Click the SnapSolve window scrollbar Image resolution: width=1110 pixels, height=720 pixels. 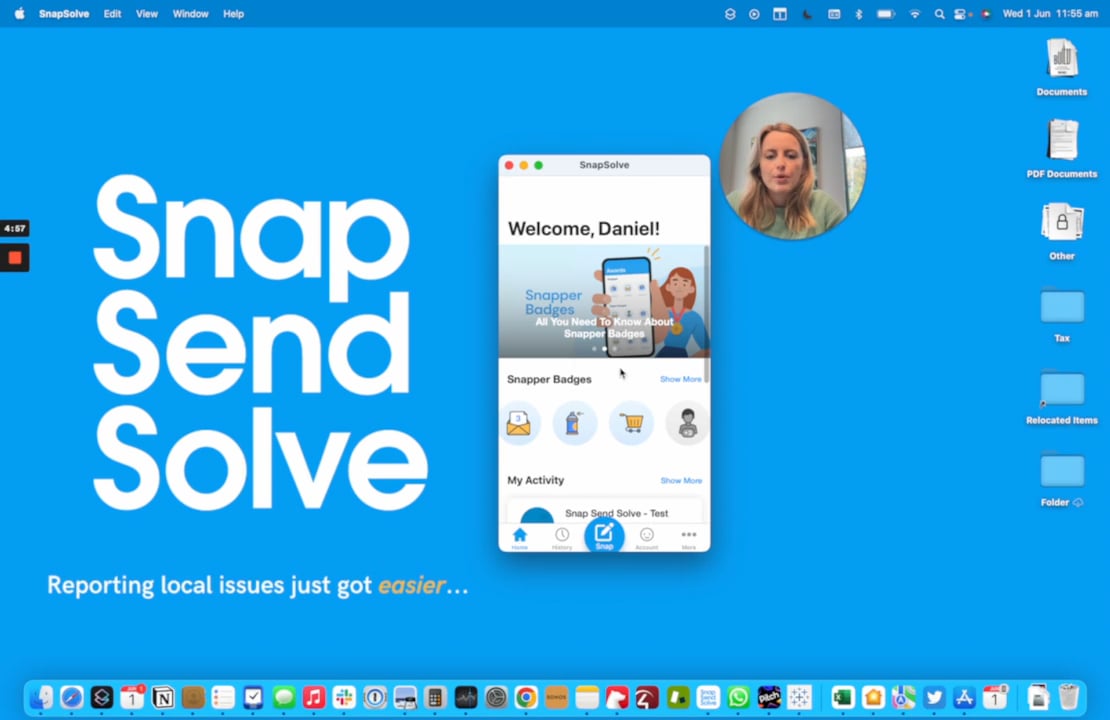click(x=706, y=315)
